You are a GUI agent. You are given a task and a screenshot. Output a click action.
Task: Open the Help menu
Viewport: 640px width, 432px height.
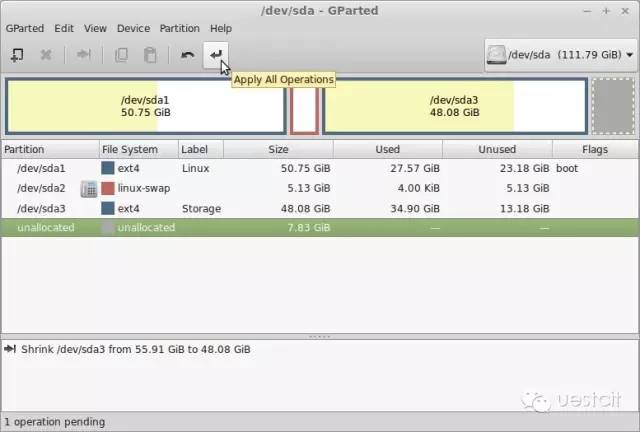pyautogui.click(x=221, y=29)
